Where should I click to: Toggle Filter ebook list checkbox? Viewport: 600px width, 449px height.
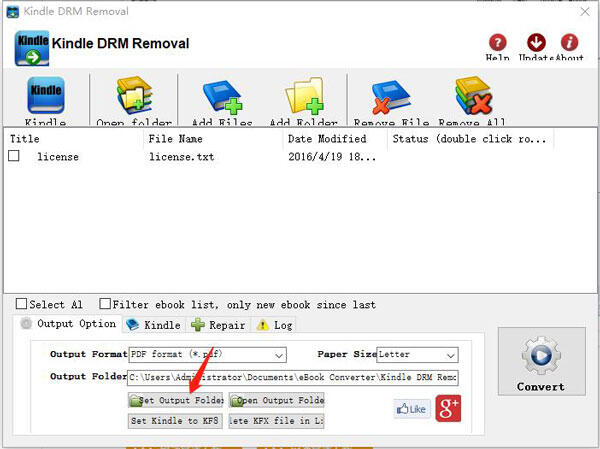click(105, 304)
